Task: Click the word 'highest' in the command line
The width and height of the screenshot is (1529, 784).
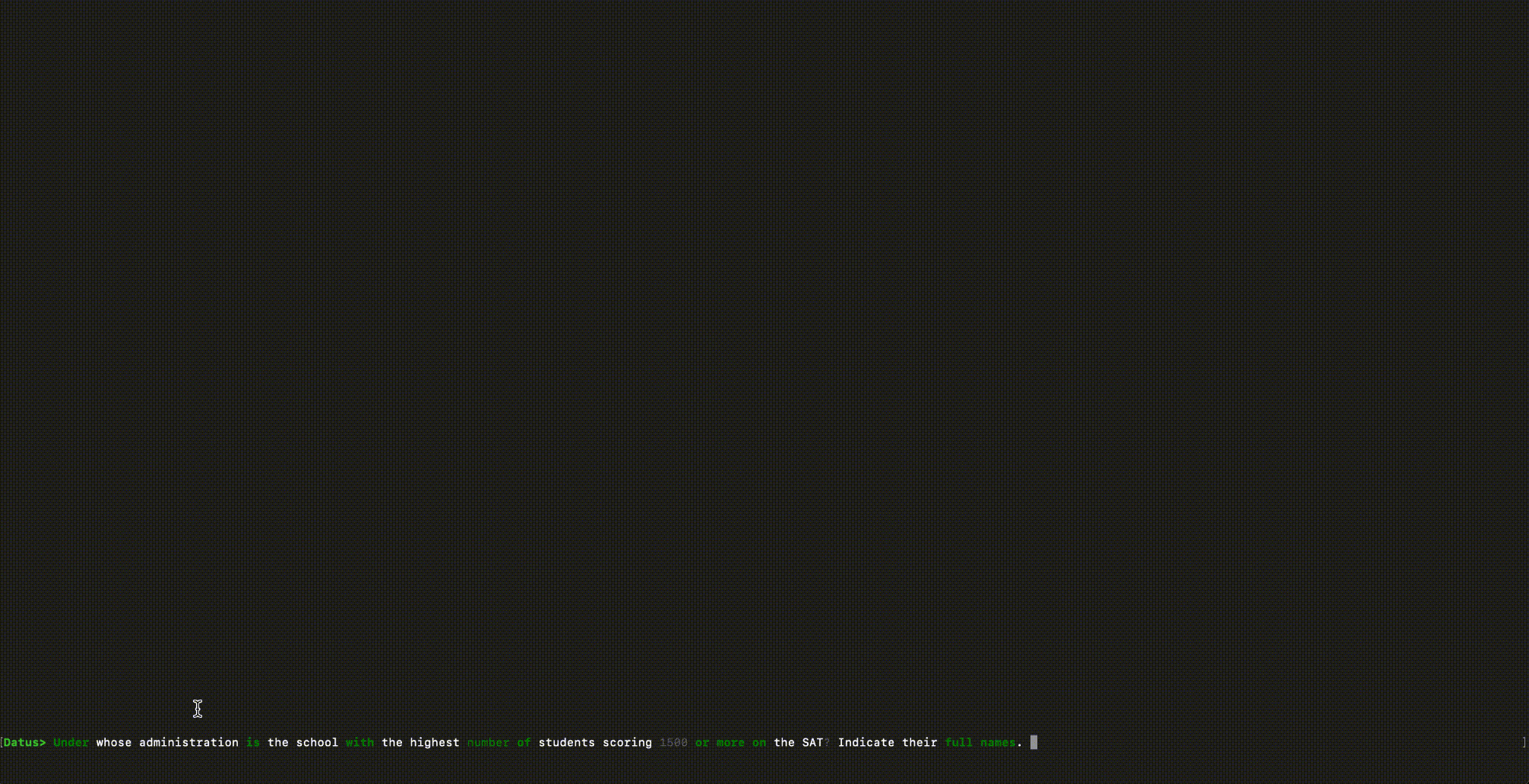Action: coord(435,742)
